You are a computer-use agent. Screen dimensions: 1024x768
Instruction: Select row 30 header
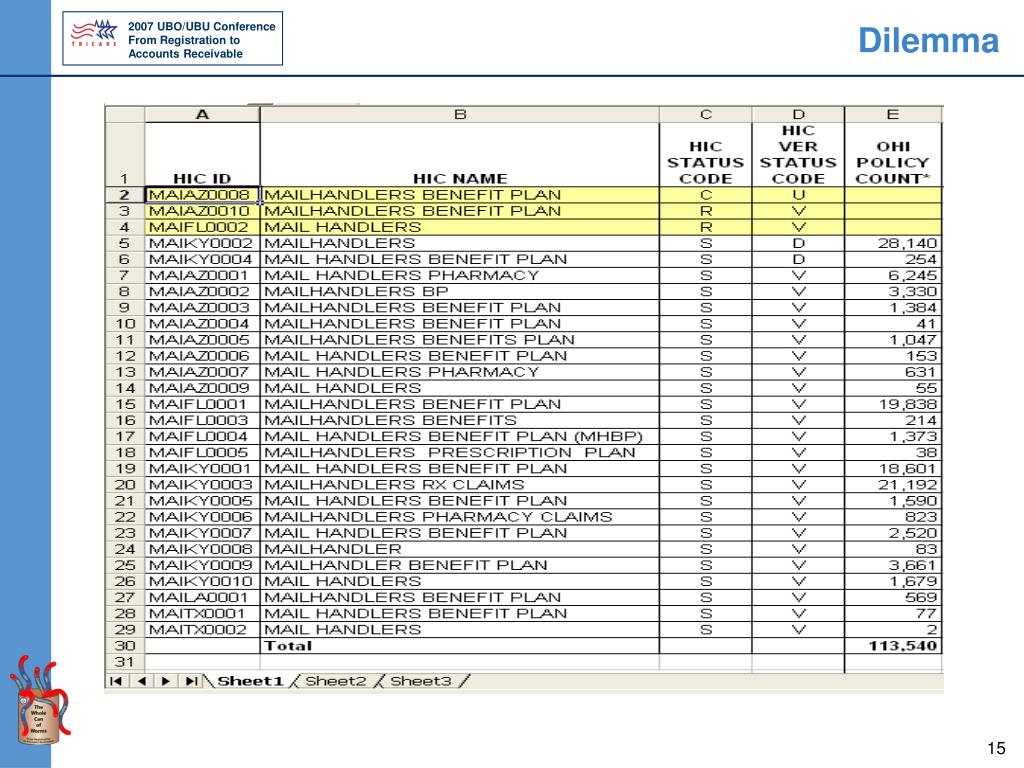125,645
